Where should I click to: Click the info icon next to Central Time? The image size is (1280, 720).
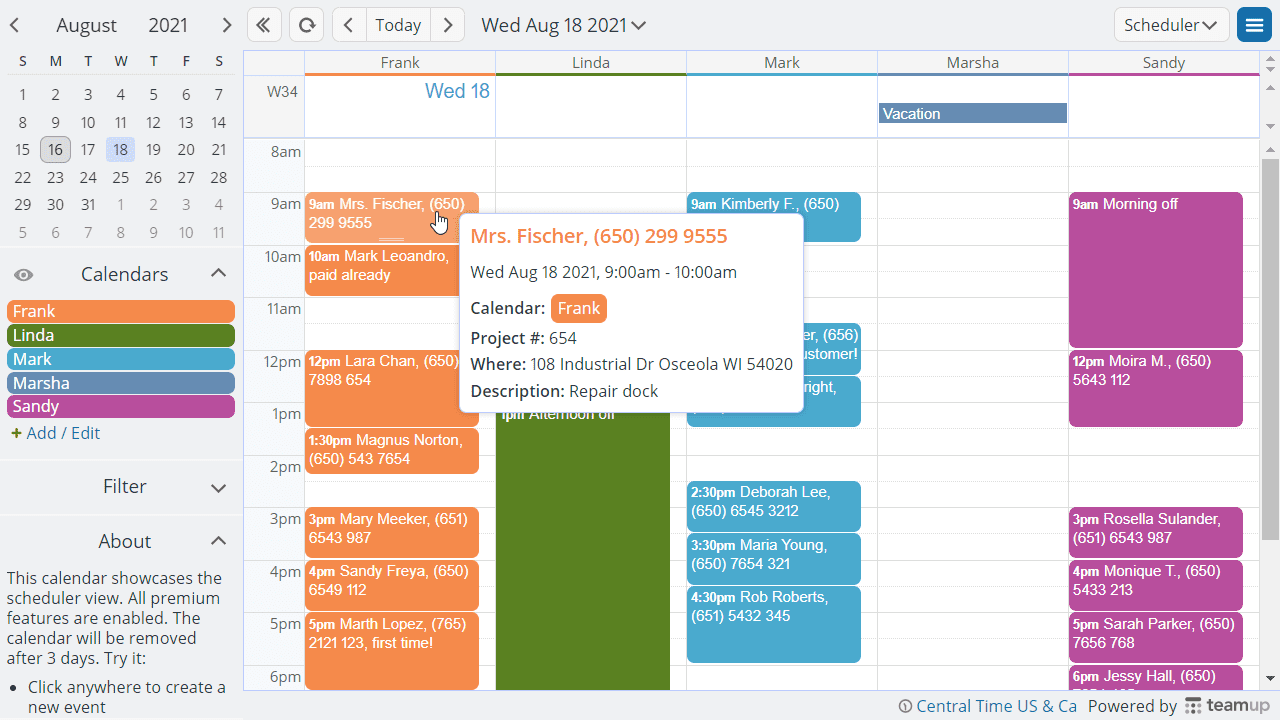[x=905, y=705]
